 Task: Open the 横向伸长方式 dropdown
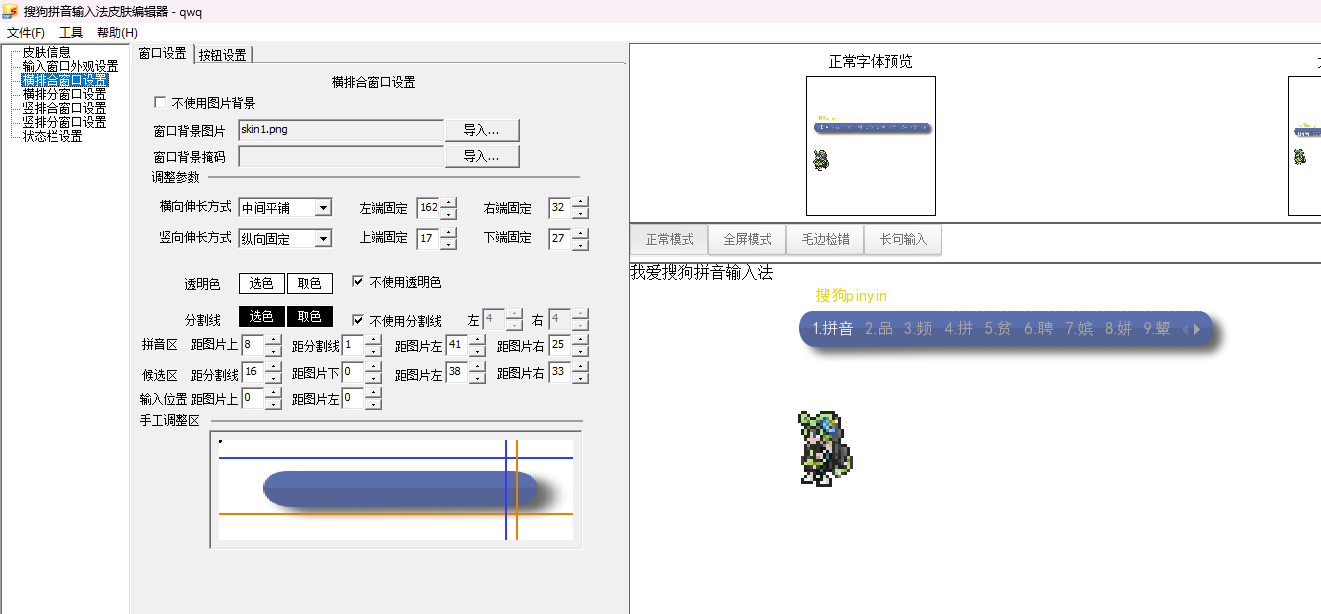coord(322,208)
